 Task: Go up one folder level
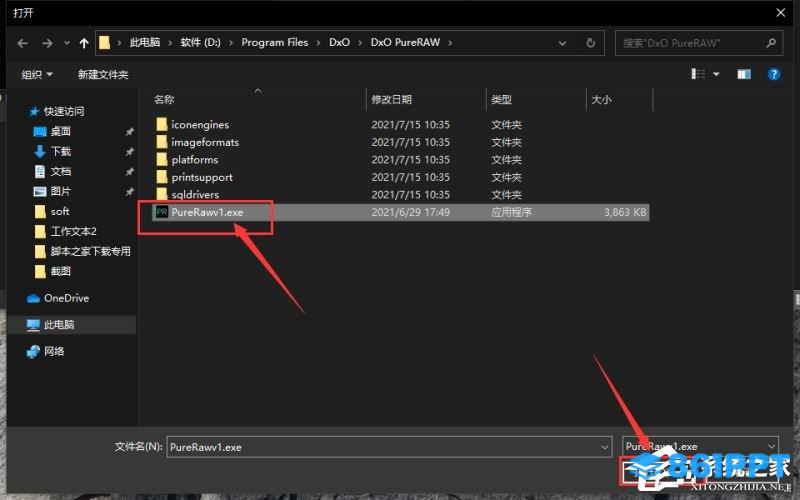point(84,43)
